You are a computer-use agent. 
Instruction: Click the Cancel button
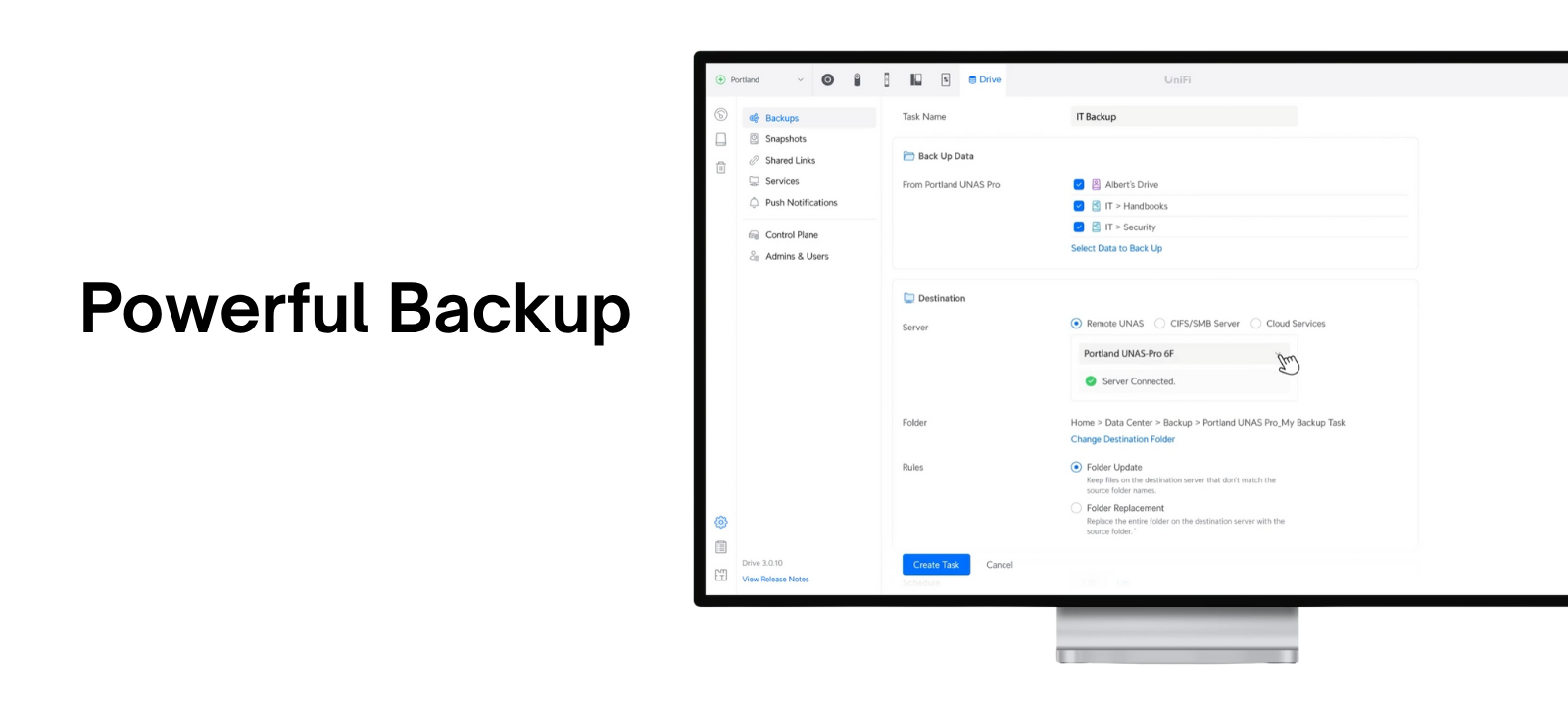1000,565
